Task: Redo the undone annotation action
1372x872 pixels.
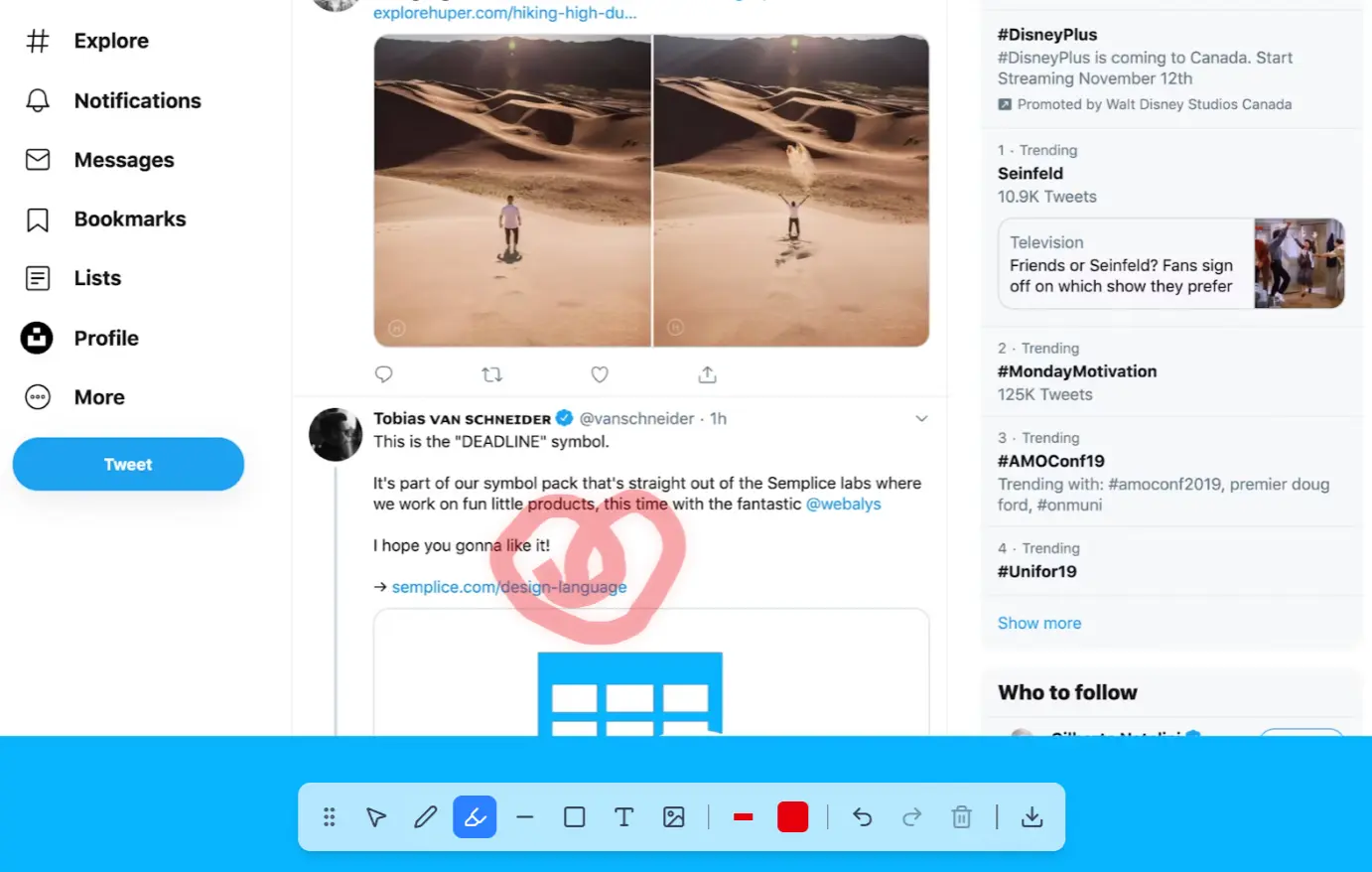Action: (911, 816)
